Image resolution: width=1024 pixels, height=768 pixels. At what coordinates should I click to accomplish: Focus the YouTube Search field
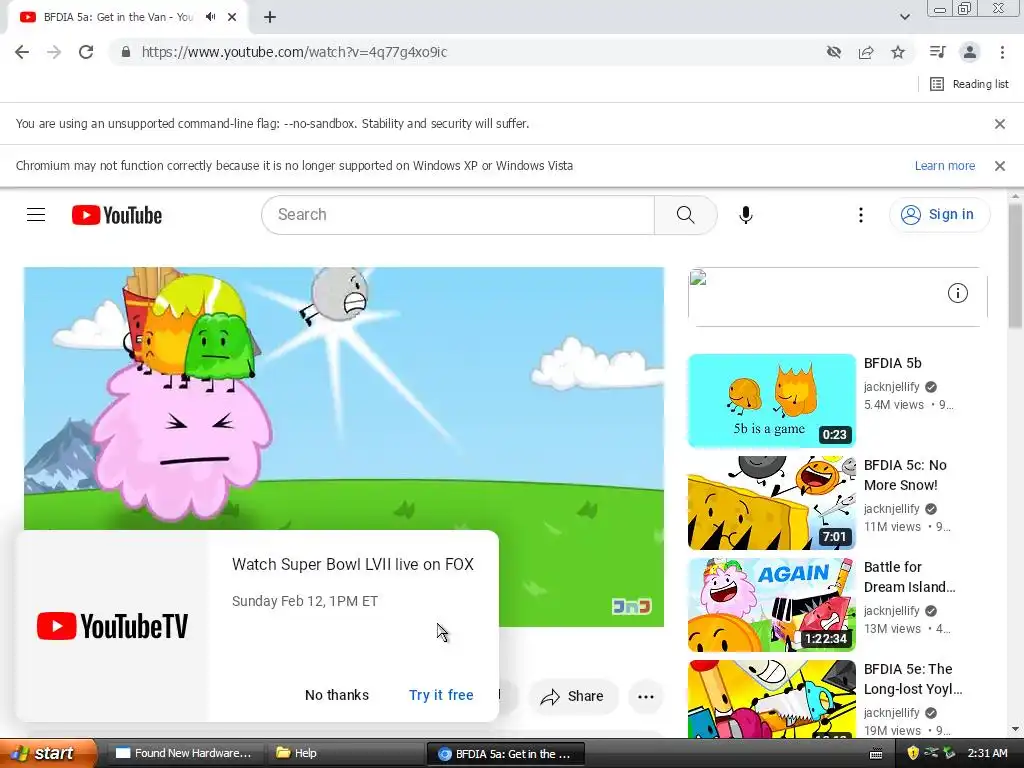pyautogui.click(x=458, y=215)
